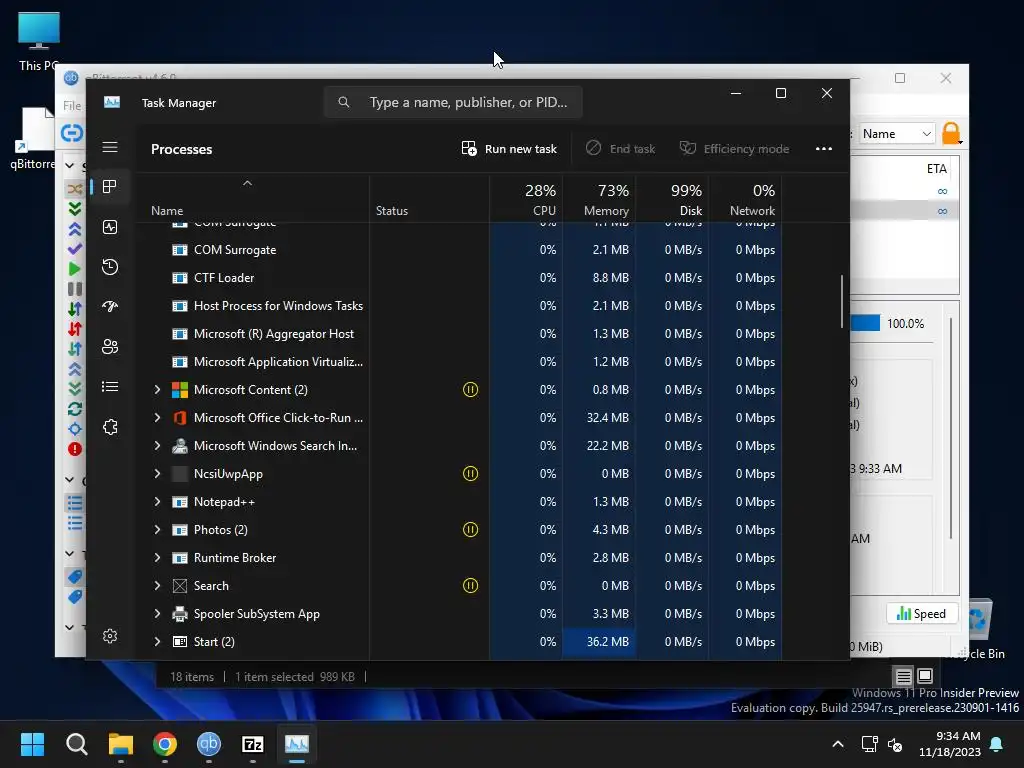The width and height of the screenshot is (1024, 768).
Task: Sort processes by CPU column
Action: (x=526, y=199)
